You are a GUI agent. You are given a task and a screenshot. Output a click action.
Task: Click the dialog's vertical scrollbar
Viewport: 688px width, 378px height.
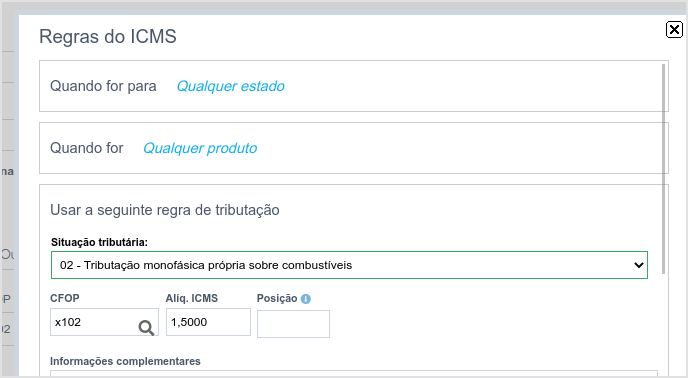click(663, 169)
